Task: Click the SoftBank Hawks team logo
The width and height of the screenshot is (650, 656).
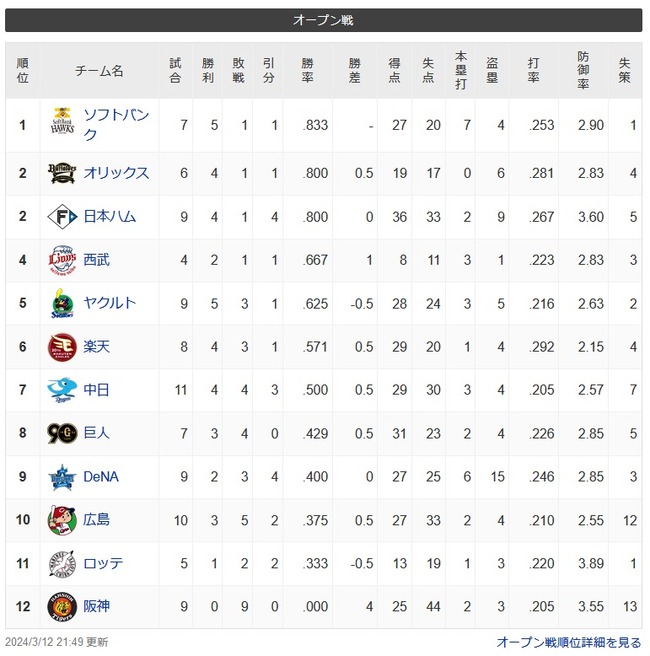Action: (62, 120)
